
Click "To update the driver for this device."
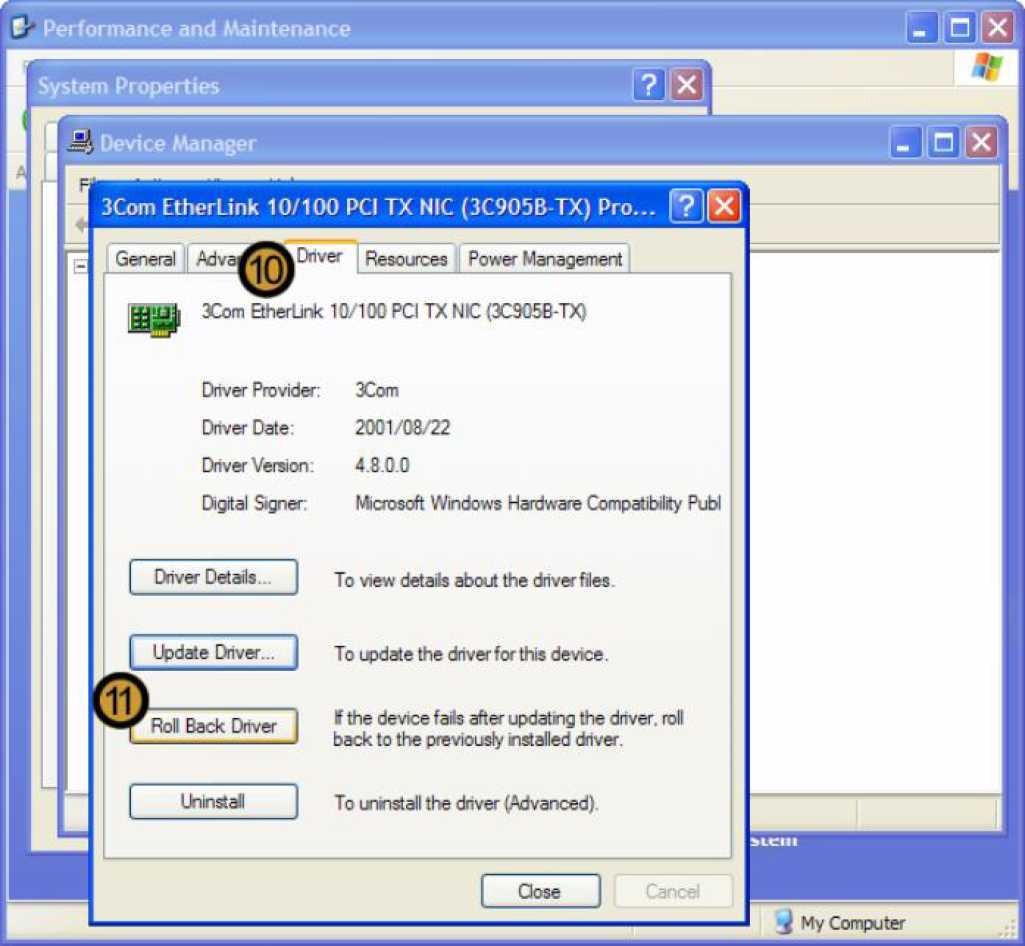coord(471,654)
